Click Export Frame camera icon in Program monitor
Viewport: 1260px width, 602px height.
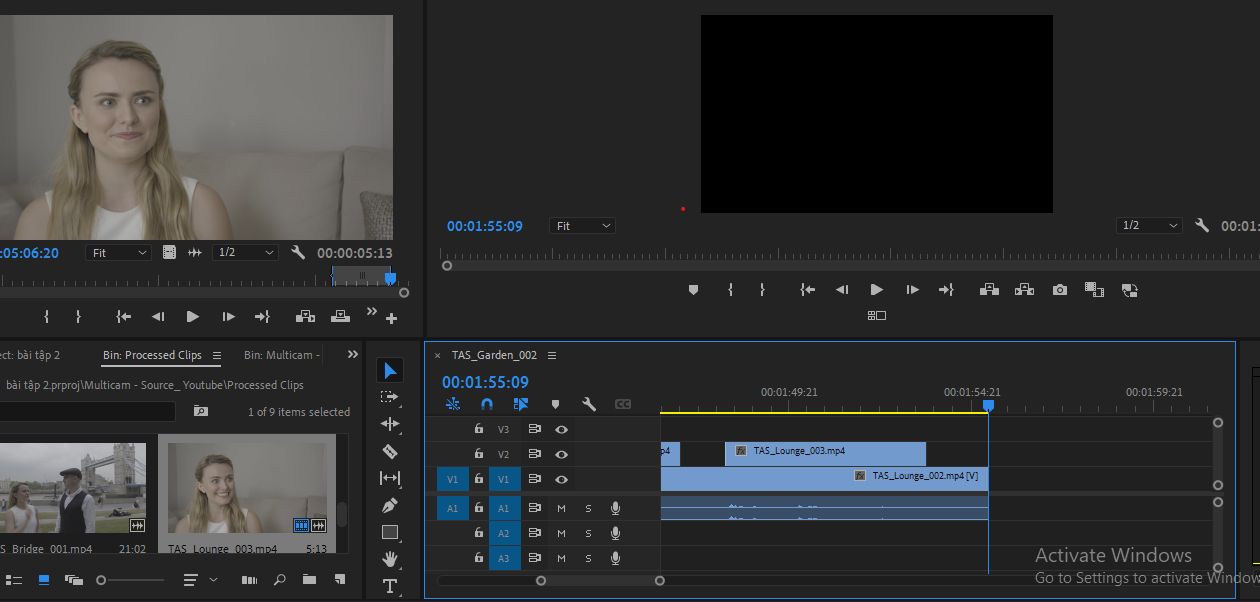[1060, 290]
